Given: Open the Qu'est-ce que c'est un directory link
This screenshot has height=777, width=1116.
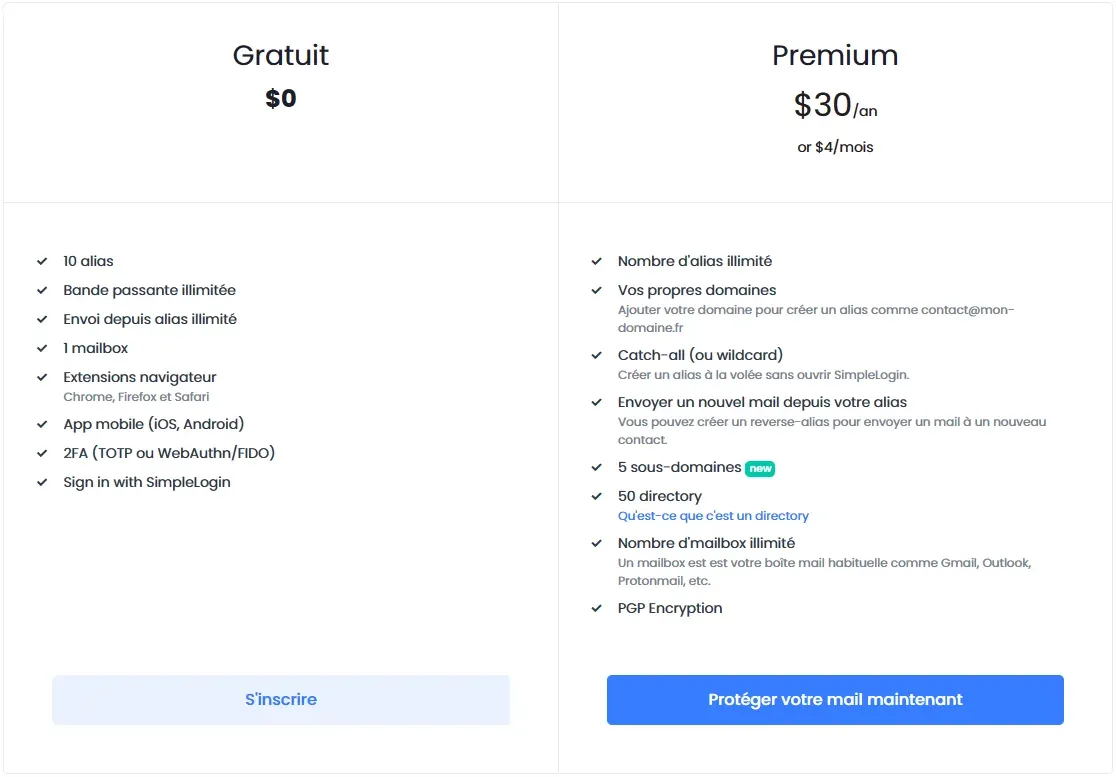Looking at the screenshot, I should point(713,516).
